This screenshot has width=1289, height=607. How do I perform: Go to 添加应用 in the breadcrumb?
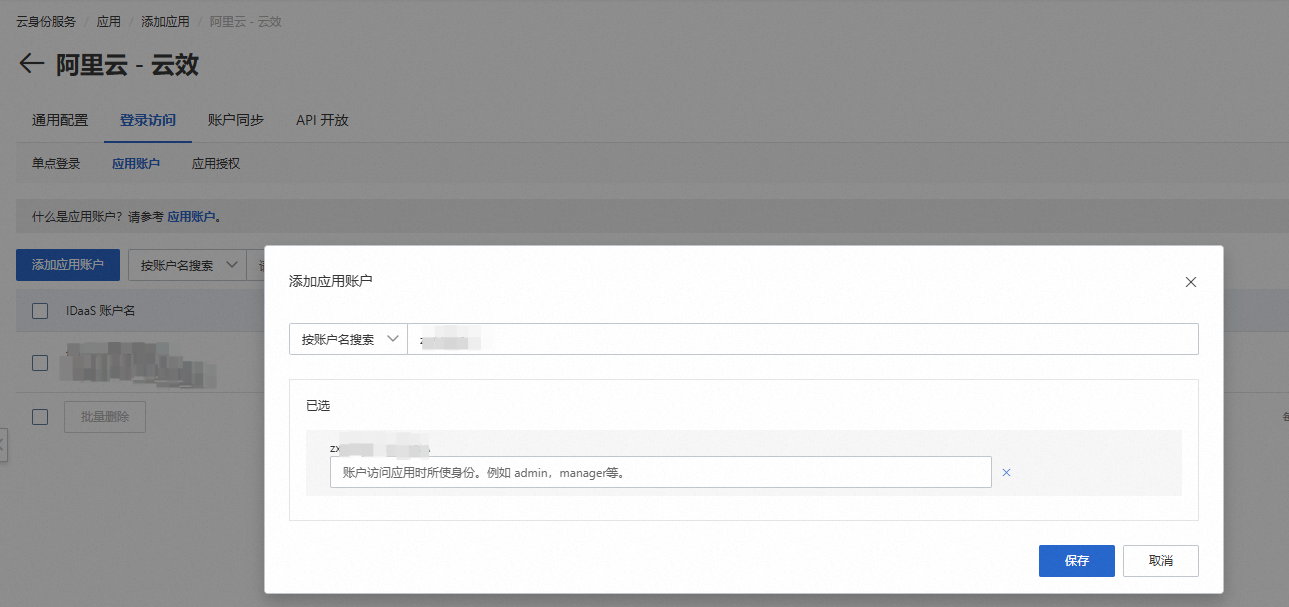pyautogui.click(x=165, y=22)
